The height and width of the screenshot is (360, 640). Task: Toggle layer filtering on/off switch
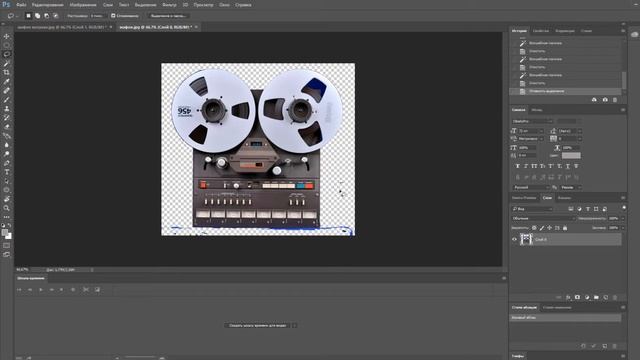624,208
